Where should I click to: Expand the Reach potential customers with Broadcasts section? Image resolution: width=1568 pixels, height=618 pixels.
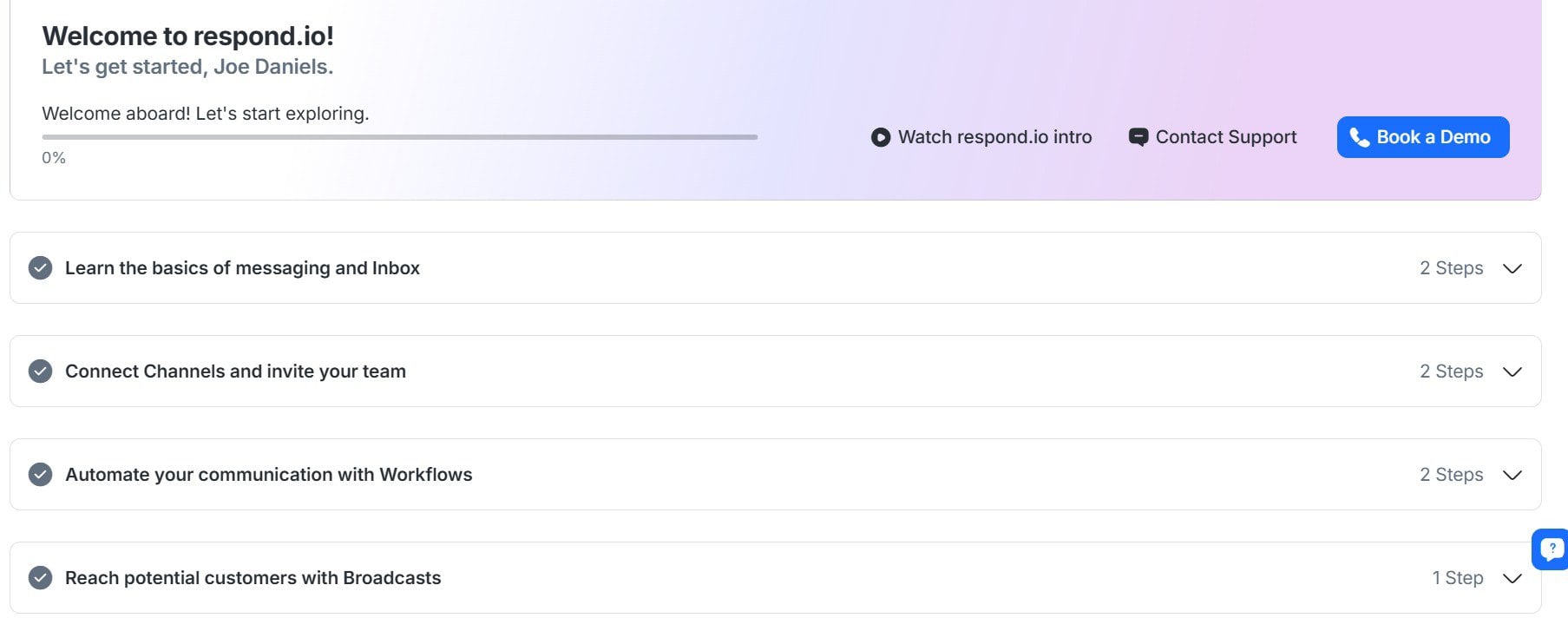[1512, 578]
